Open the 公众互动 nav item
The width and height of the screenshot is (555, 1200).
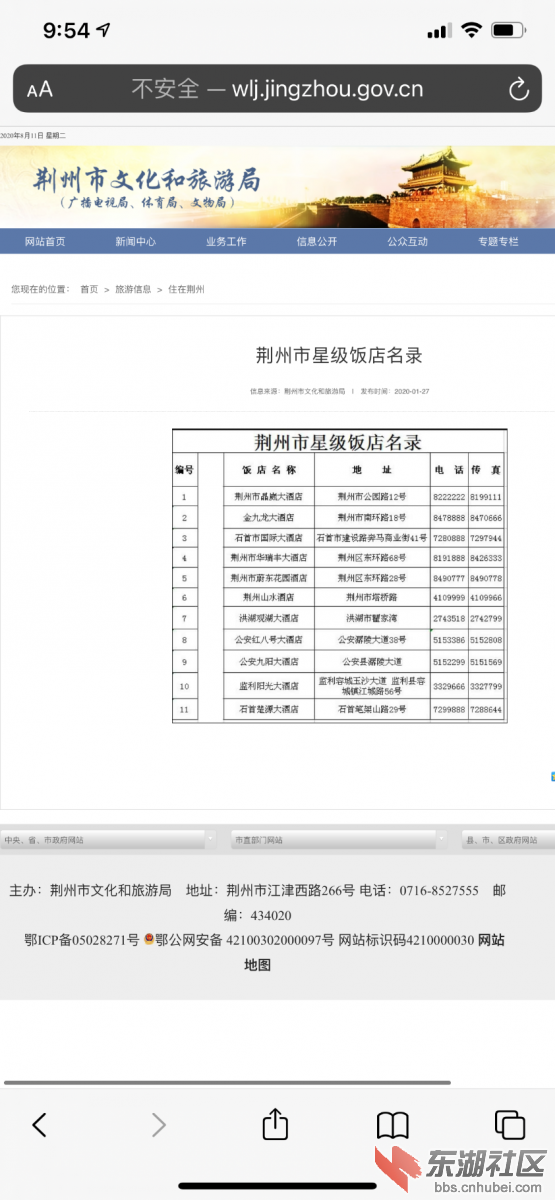click(x=408, y=241)
